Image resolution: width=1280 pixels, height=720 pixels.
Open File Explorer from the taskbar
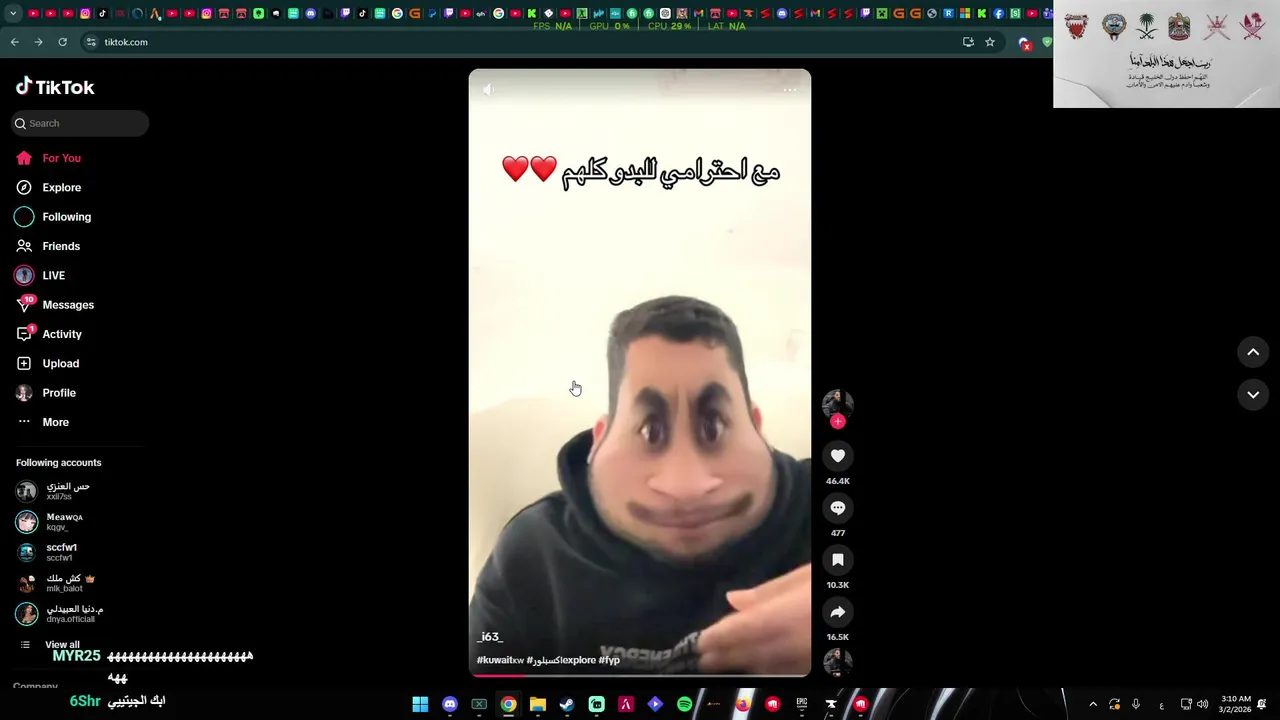tap(538, 704)
